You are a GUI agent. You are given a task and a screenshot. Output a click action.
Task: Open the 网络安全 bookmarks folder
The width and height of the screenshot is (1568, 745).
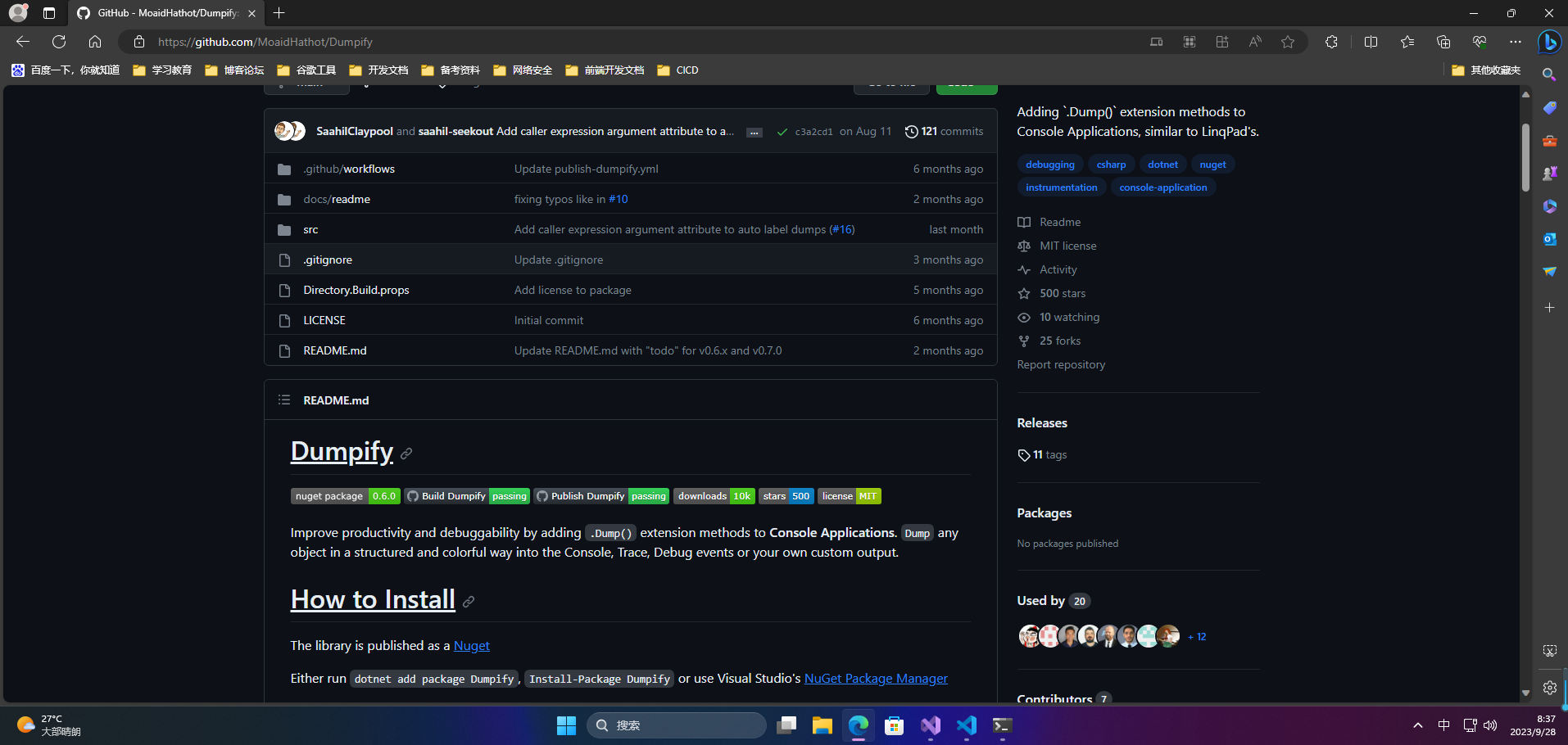tap(523, 70)
